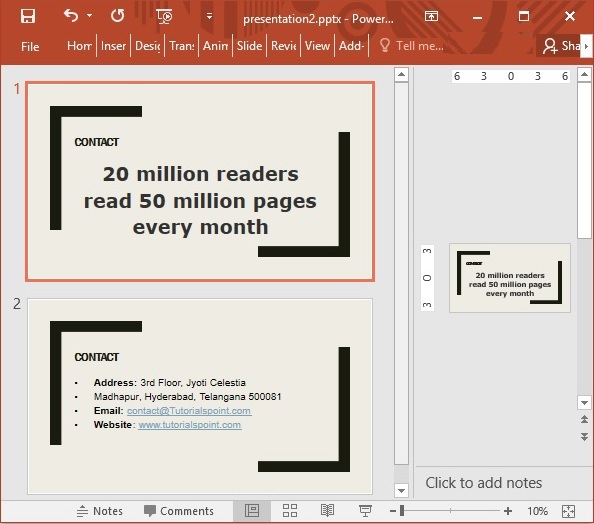Click the Share button
Screen dimensions: 594x524
pos(561,46)
